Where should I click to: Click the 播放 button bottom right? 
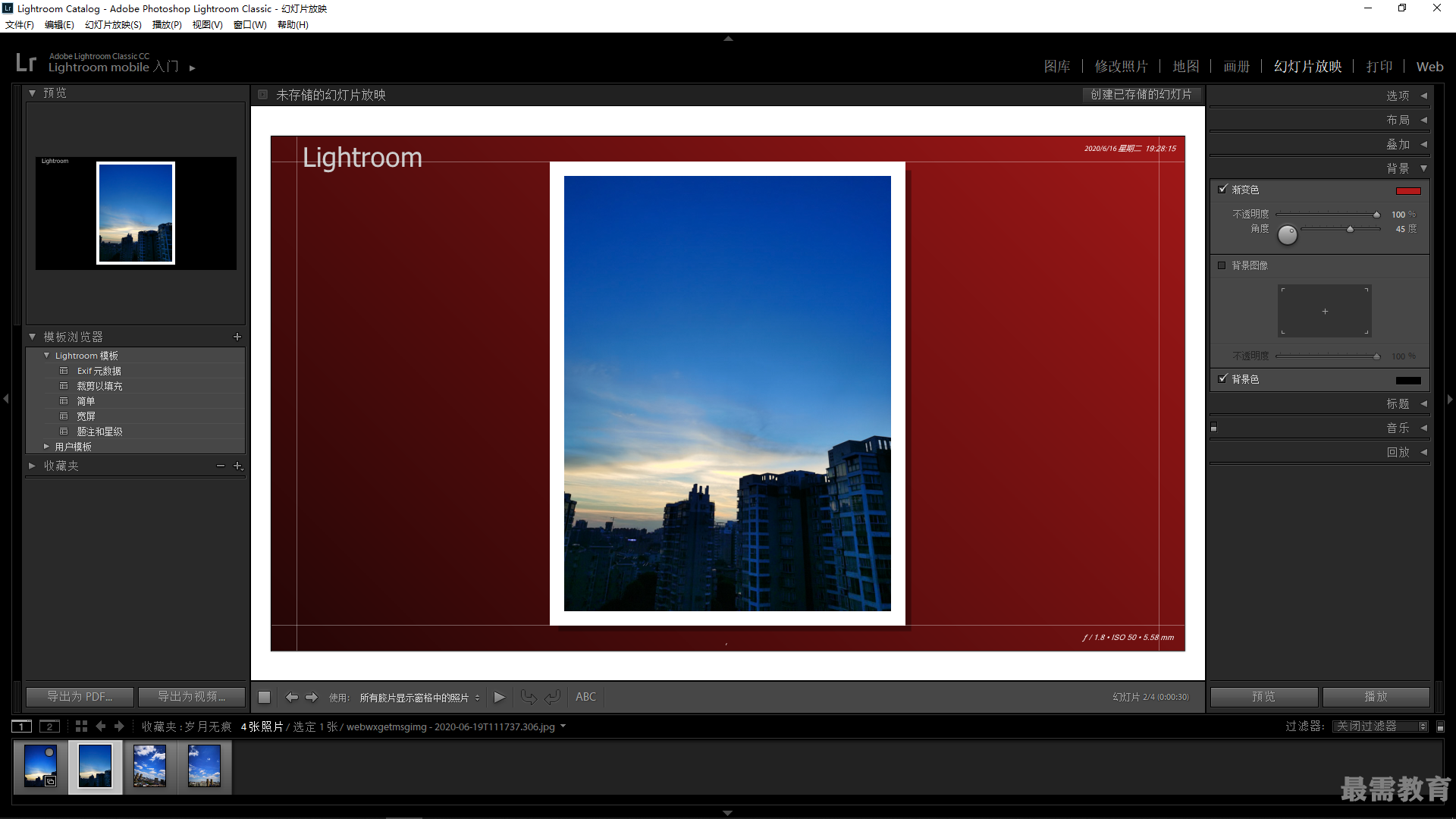point(1376,697)
